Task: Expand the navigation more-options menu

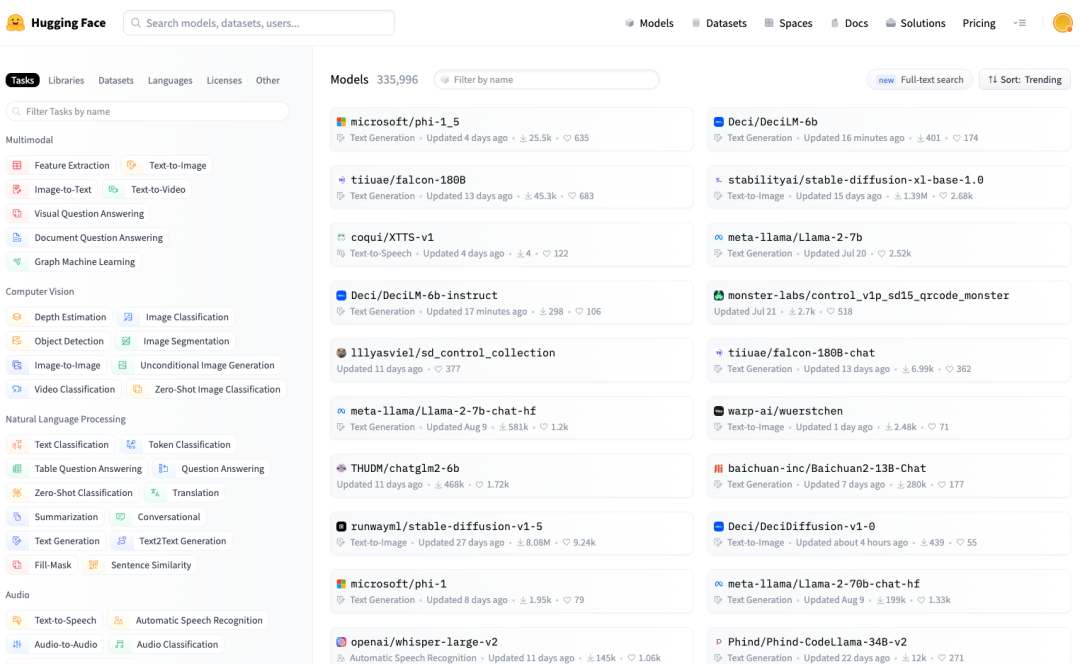Action: [x=1020, y=23]
